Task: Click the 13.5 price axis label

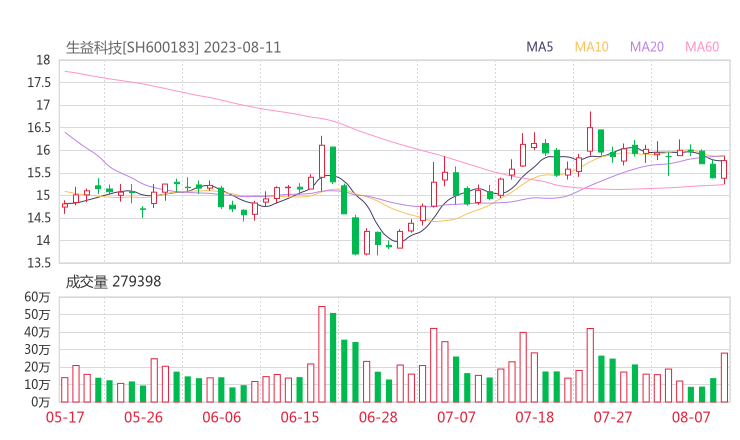Action: click(39, 263)
